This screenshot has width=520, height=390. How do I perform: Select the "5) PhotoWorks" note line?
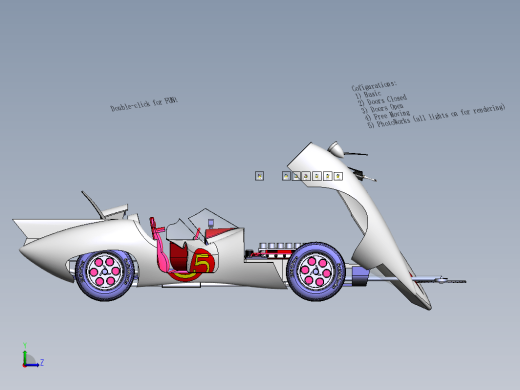437,116
